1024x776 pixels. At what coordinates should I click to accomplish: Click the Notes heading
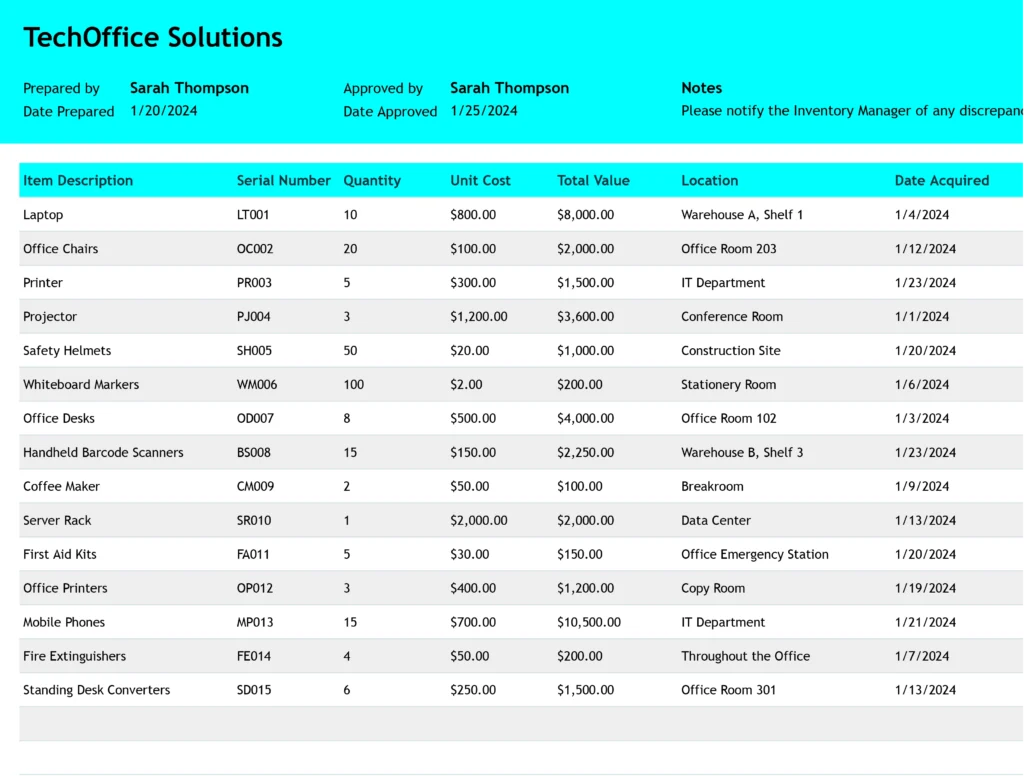pyautogui.click(x=701, y=88)
